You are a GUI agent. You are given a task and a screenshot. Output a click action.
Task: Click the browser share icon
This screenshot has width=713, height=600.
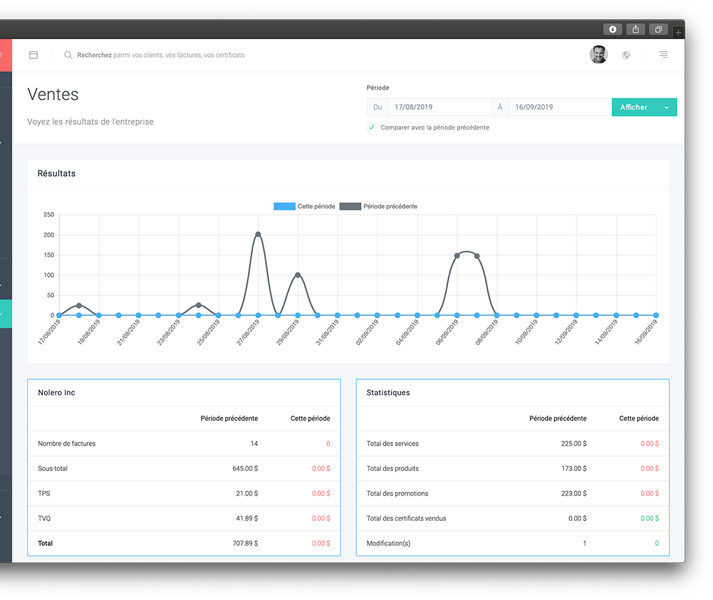pos(635,29)
